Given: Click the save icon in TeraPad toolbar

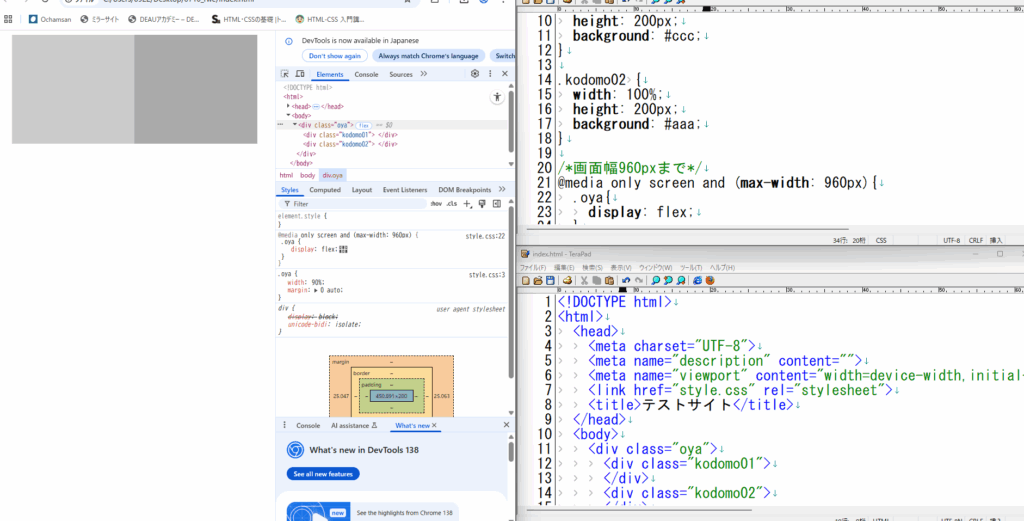Looking at the screenshot, I should tap(550, 281).
